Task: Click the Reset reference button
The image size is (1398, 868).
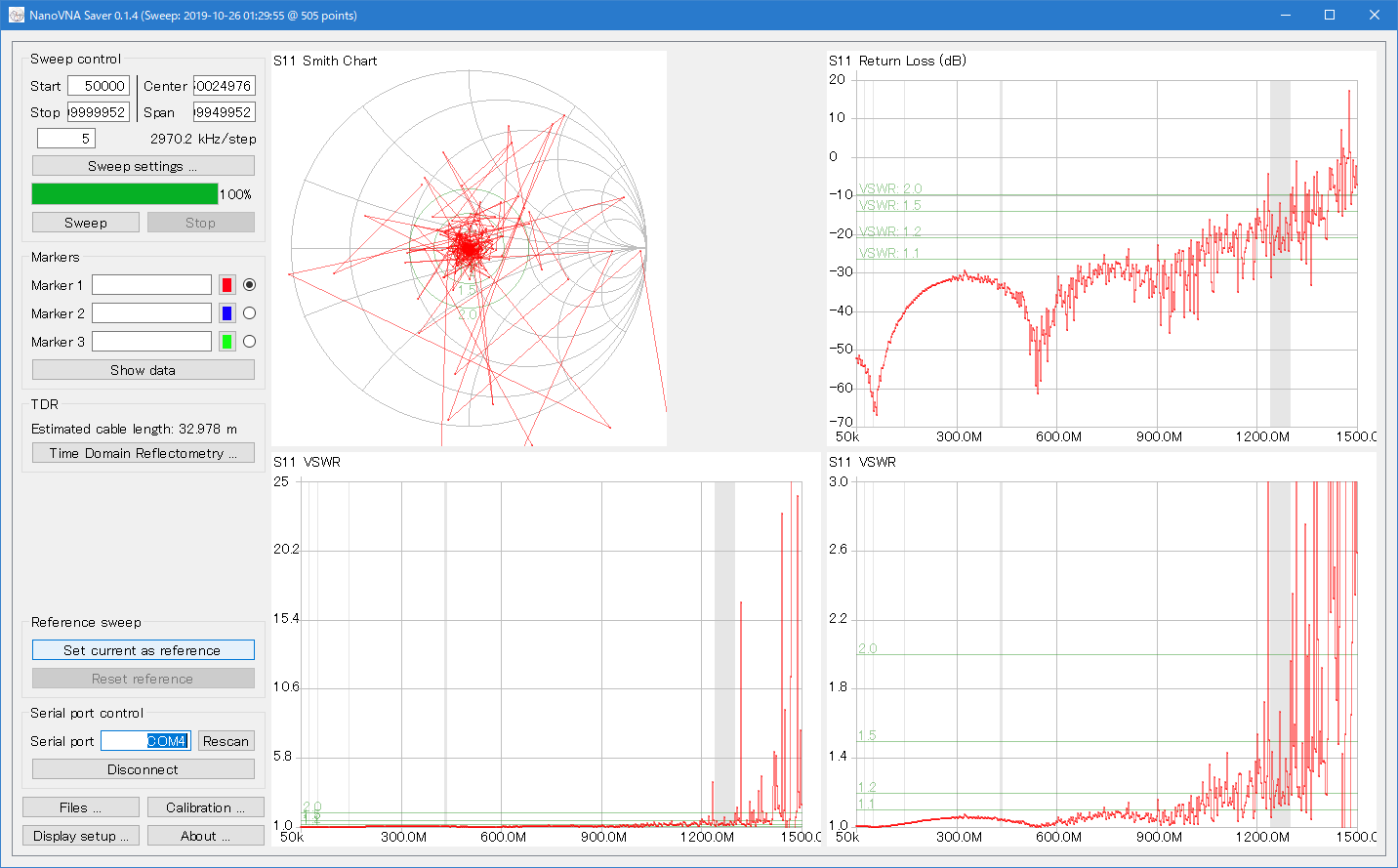Action: click(x=144, y=679)
